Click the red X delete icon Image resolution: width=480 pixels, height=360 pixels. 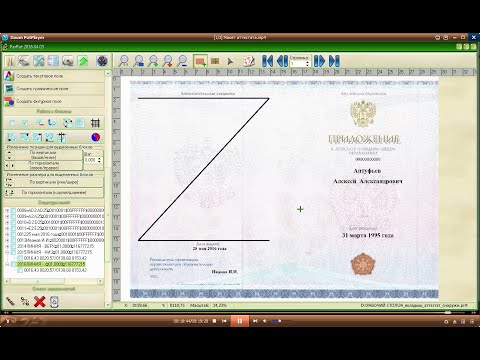(x=39, y=302)
